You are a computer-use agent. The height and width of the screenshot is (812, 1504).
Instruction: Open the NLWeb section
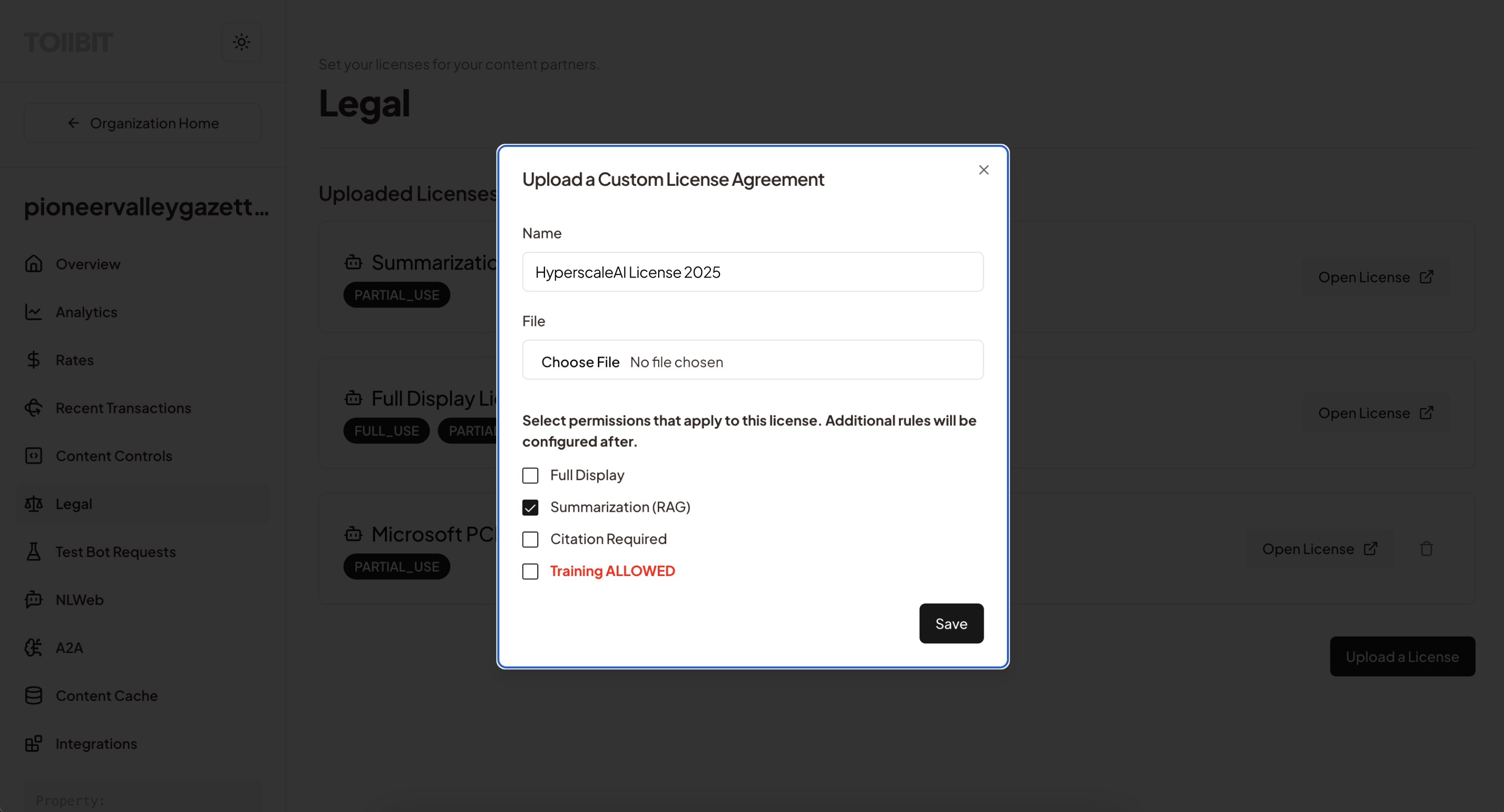tap(80, 599)
